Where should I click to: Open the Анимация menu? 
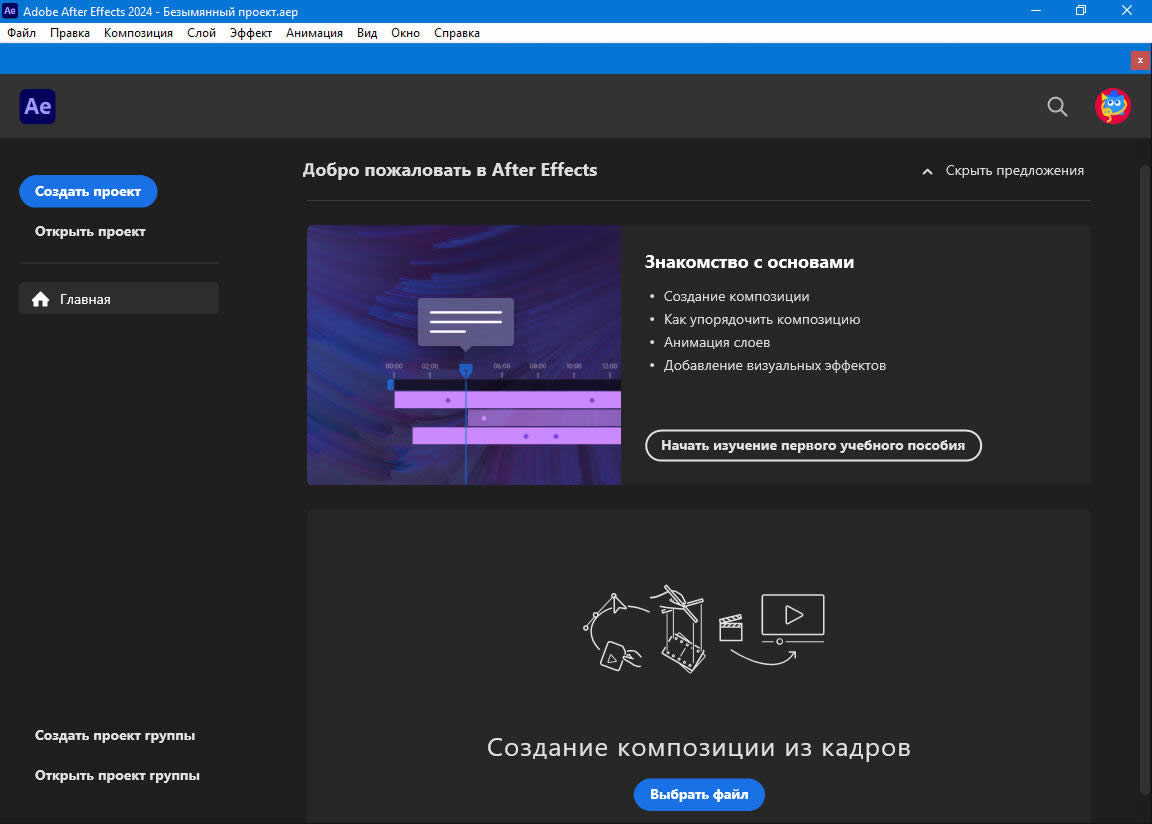(x=314, y=33)
